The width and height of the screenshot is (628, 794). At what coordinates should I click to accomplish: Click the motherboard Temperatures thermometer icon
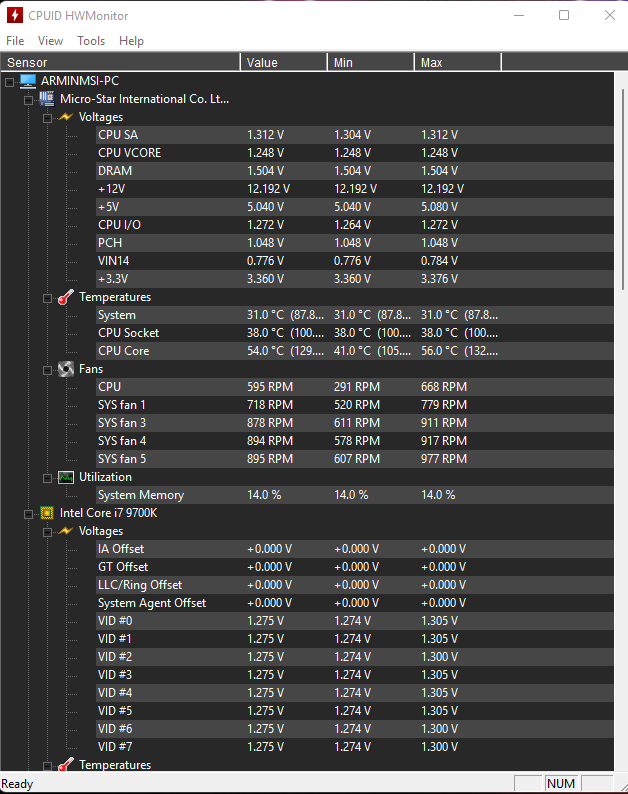coord(66,297)
